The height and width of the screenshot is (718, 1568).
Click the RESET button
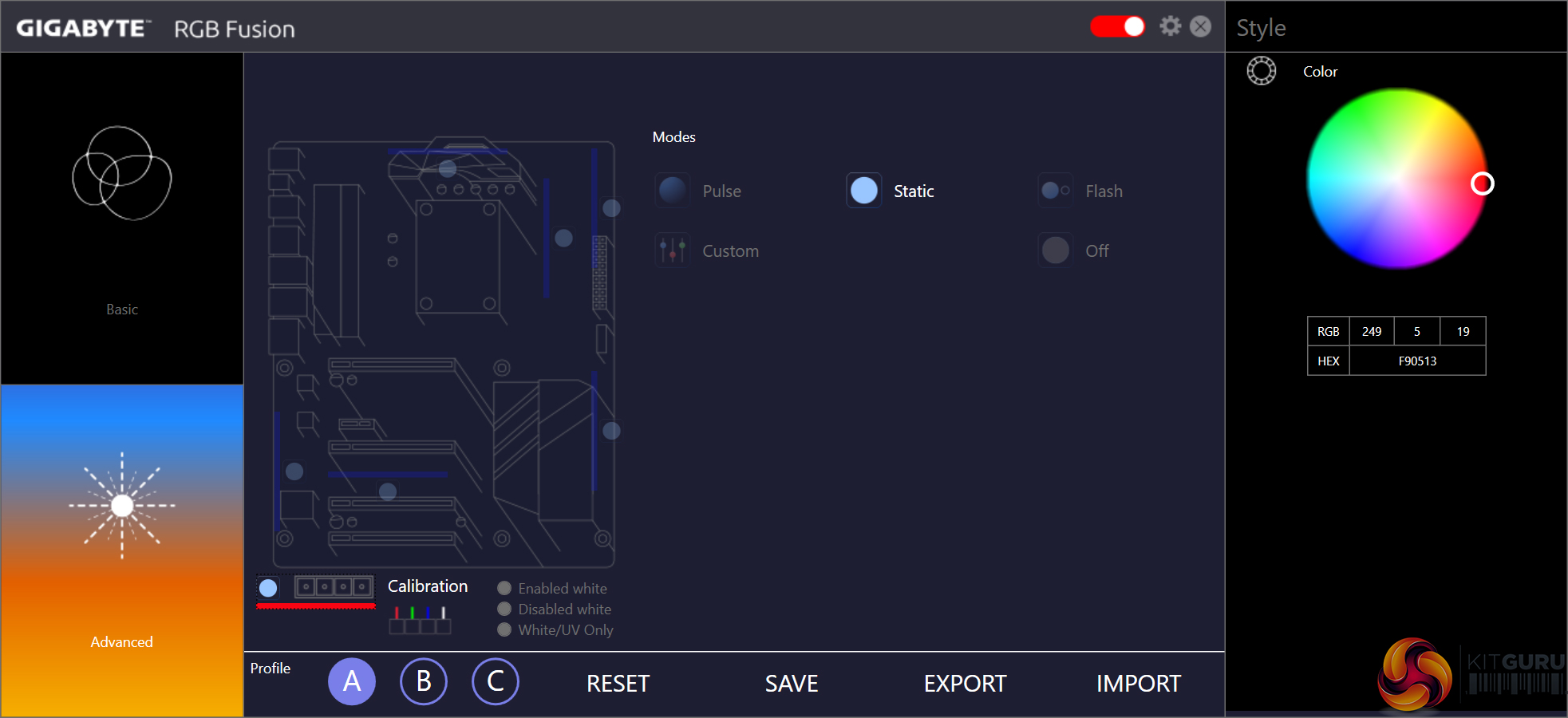click(618, 684)
